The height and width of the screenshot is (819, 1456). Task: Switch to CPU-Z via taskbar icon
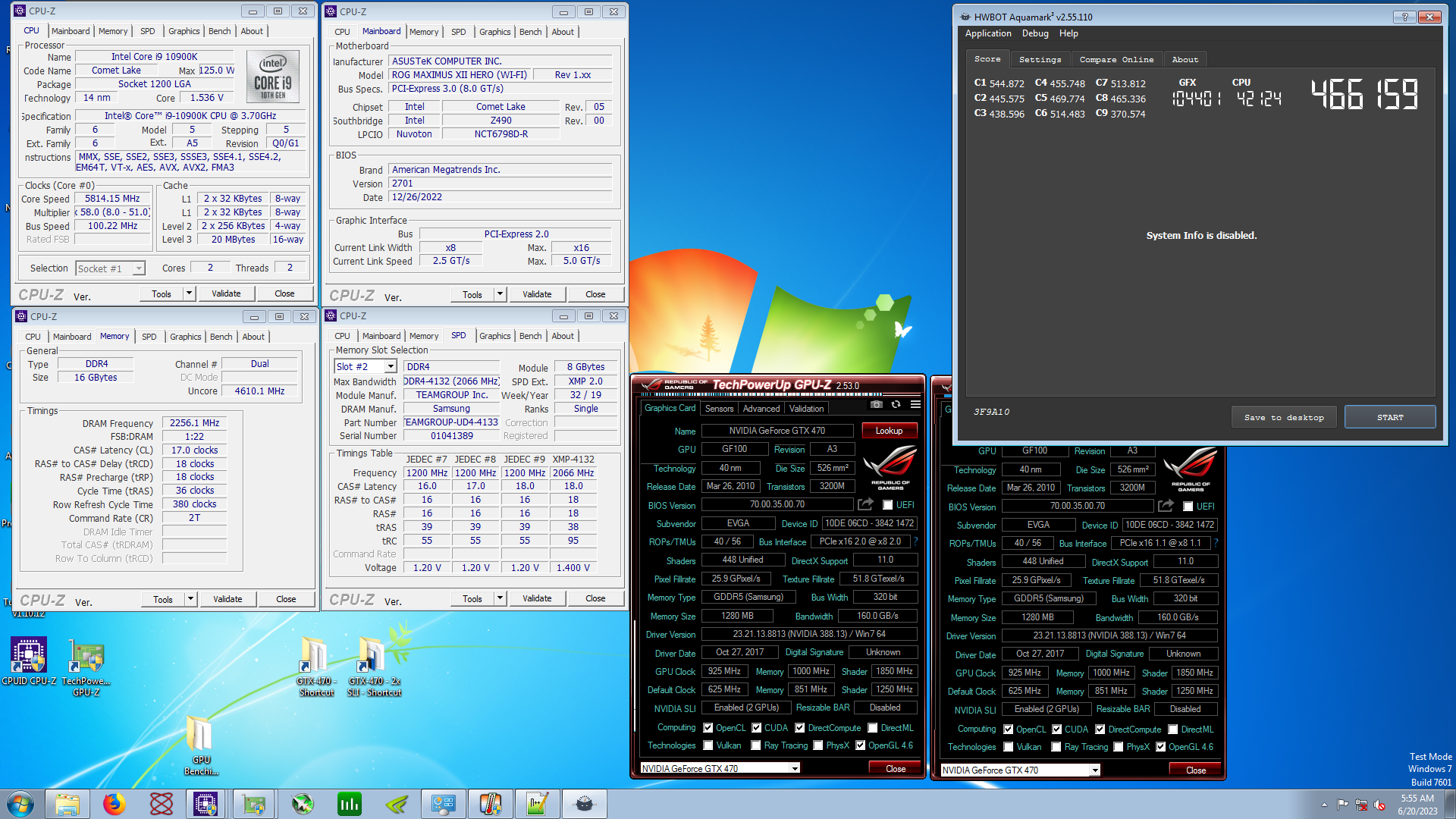click(x=206, y=804)
